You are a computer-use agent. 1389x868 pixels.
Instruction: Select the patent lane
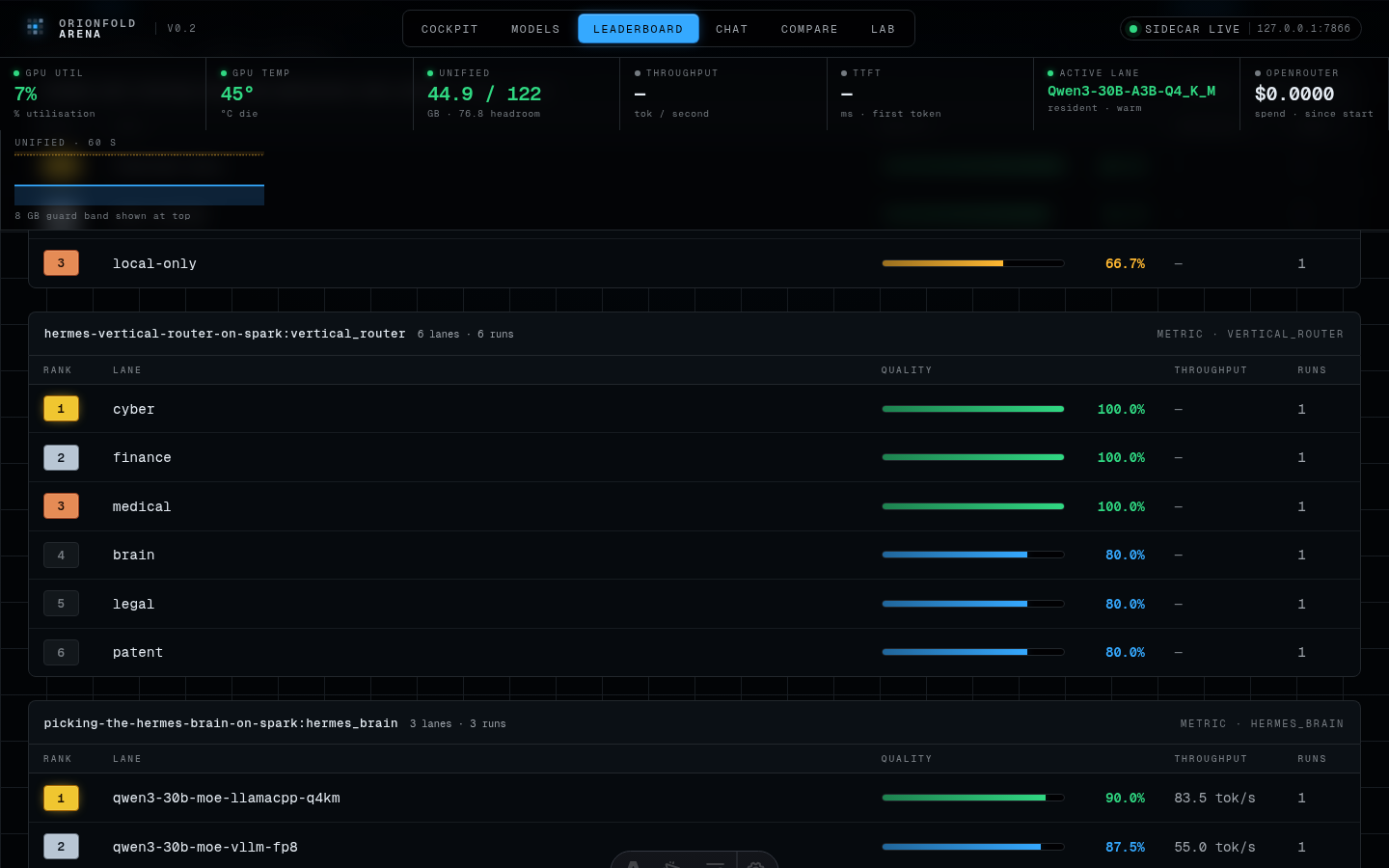pos(694,652)
